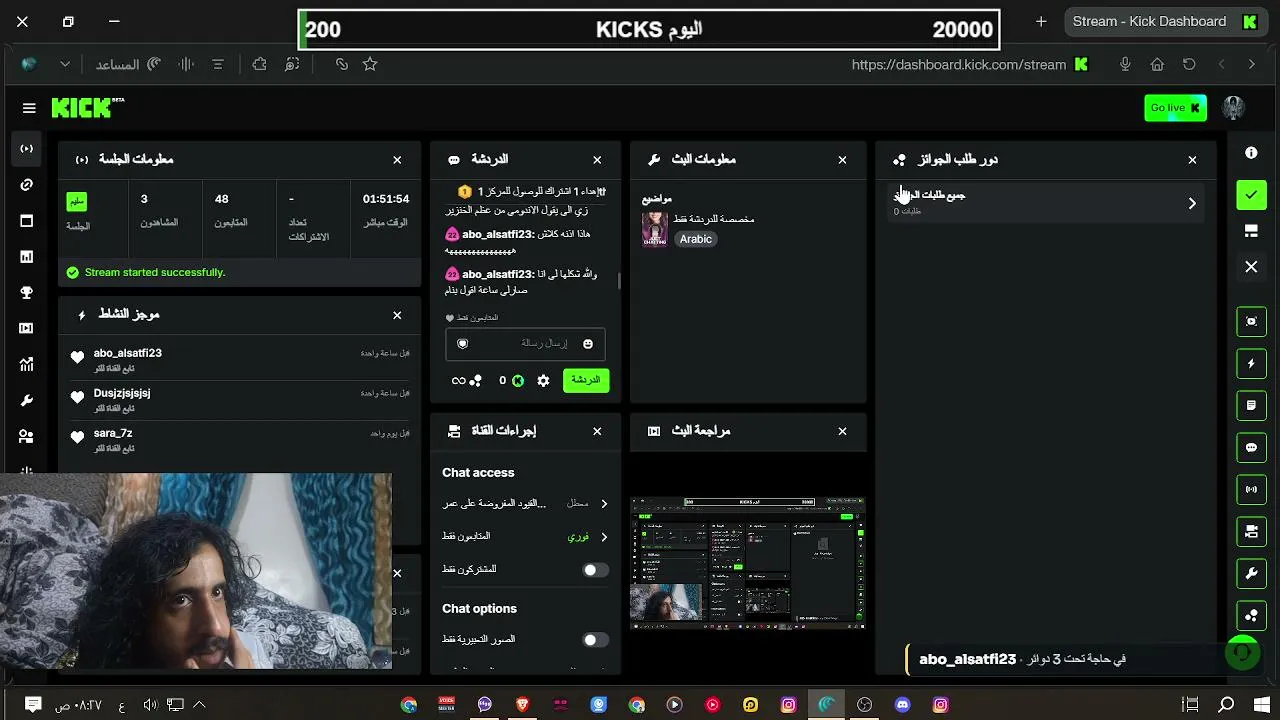1280x720 pixels.
Task: Open the Kick hamburger menu
Action: (29, 108)
